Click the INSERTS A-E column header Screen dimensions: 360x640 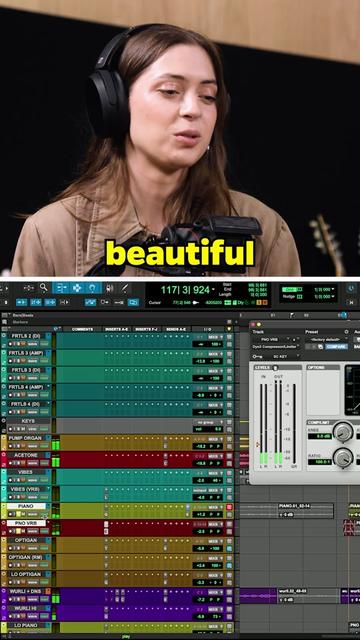[x=117, y=329]
